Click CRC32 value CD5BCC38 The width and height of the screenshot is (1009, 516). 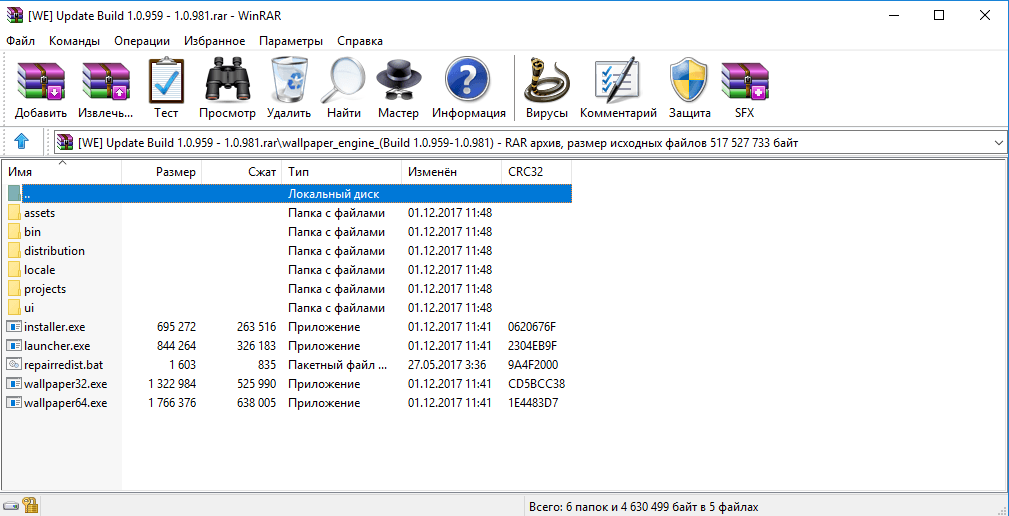click(536, 384)
